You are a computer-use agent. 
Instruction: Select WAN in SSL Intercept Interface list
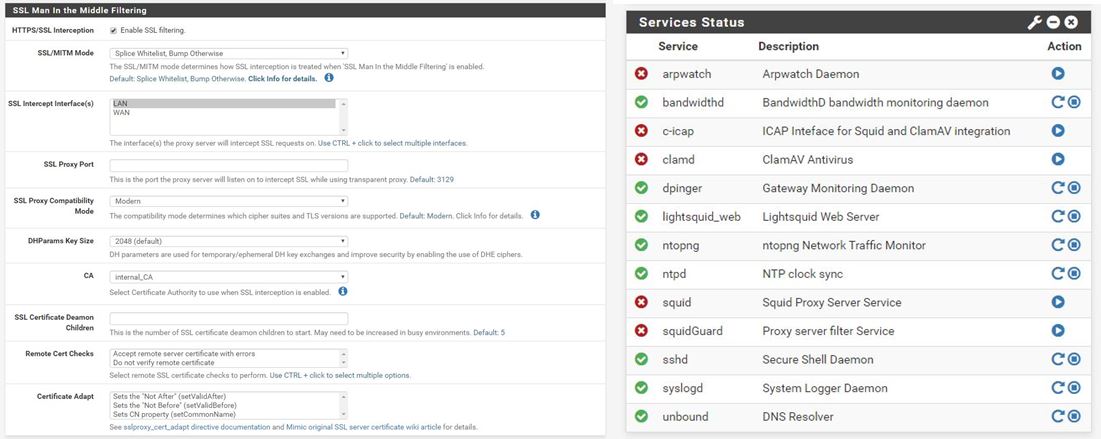pos(120,113)
